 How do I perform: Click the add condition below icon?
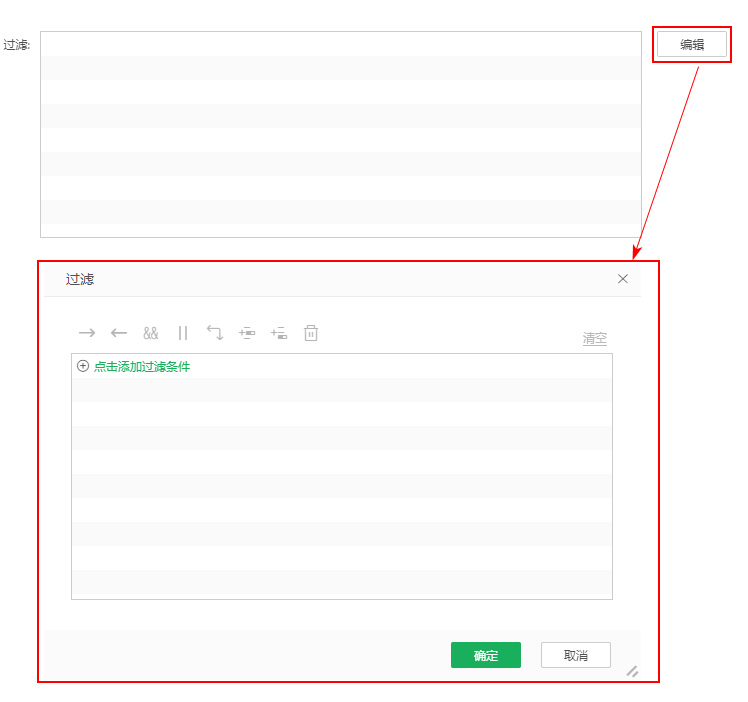click(279, 333)
